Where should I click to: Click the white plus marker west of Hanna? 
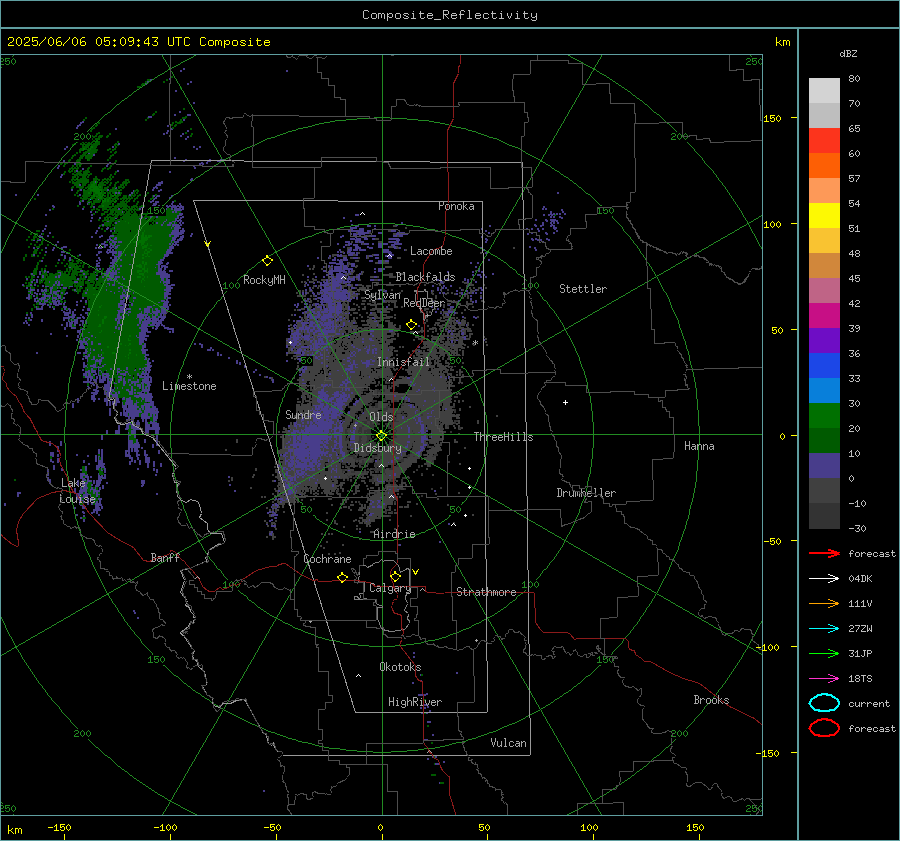click(x=565, y=402)
